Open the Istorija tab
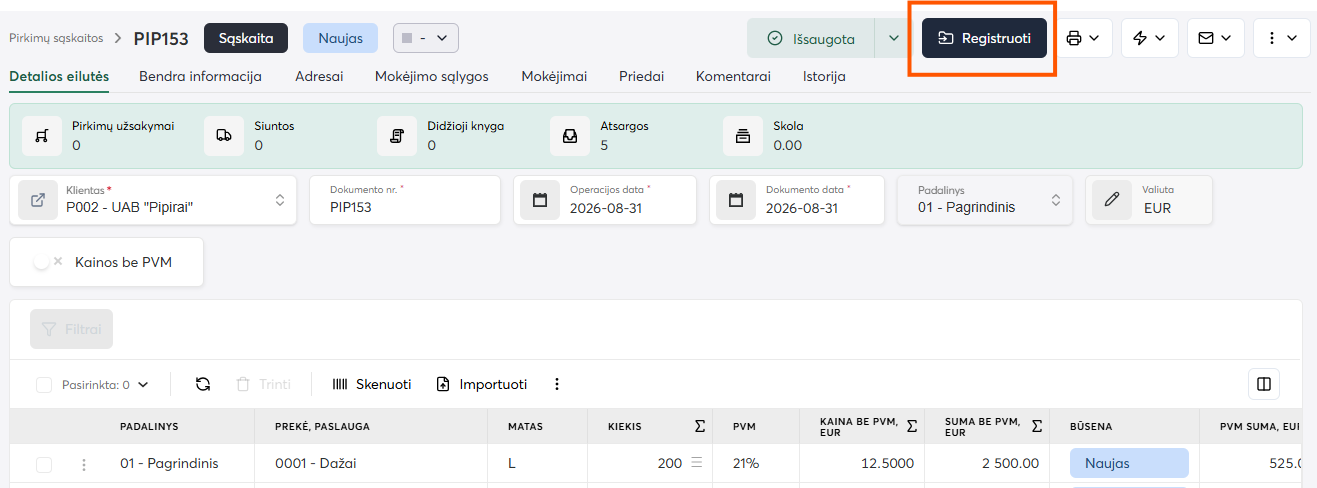Viewport: 1317px width, 488px height. coord(824,76)
